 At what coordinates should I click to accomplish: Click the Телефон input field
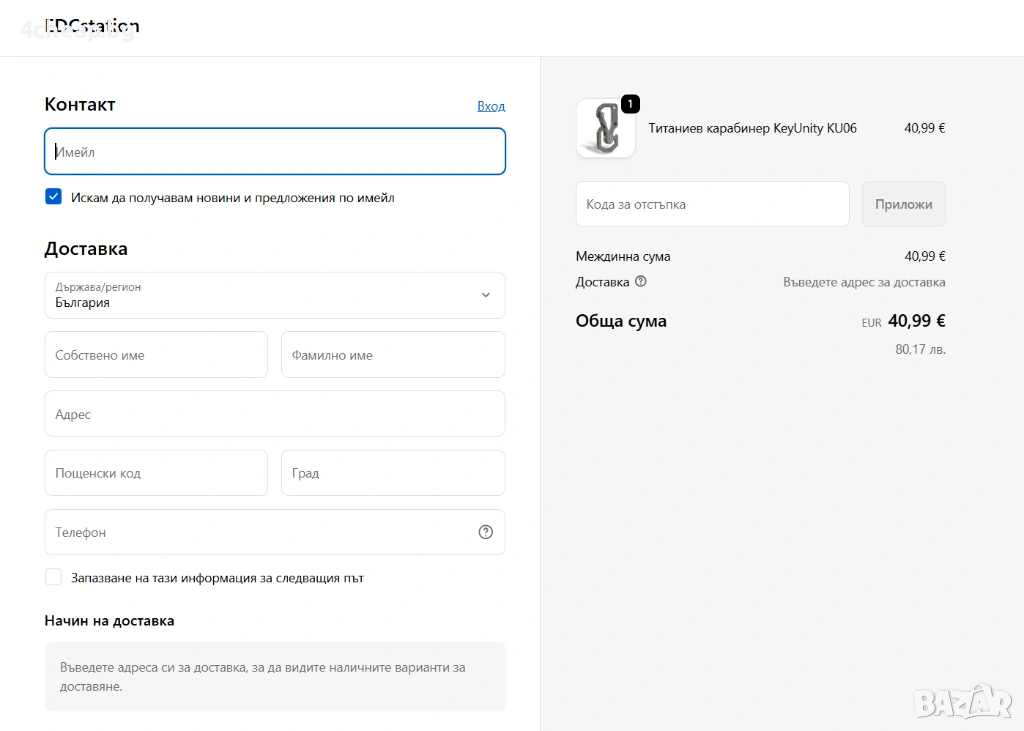click(260, 532)
